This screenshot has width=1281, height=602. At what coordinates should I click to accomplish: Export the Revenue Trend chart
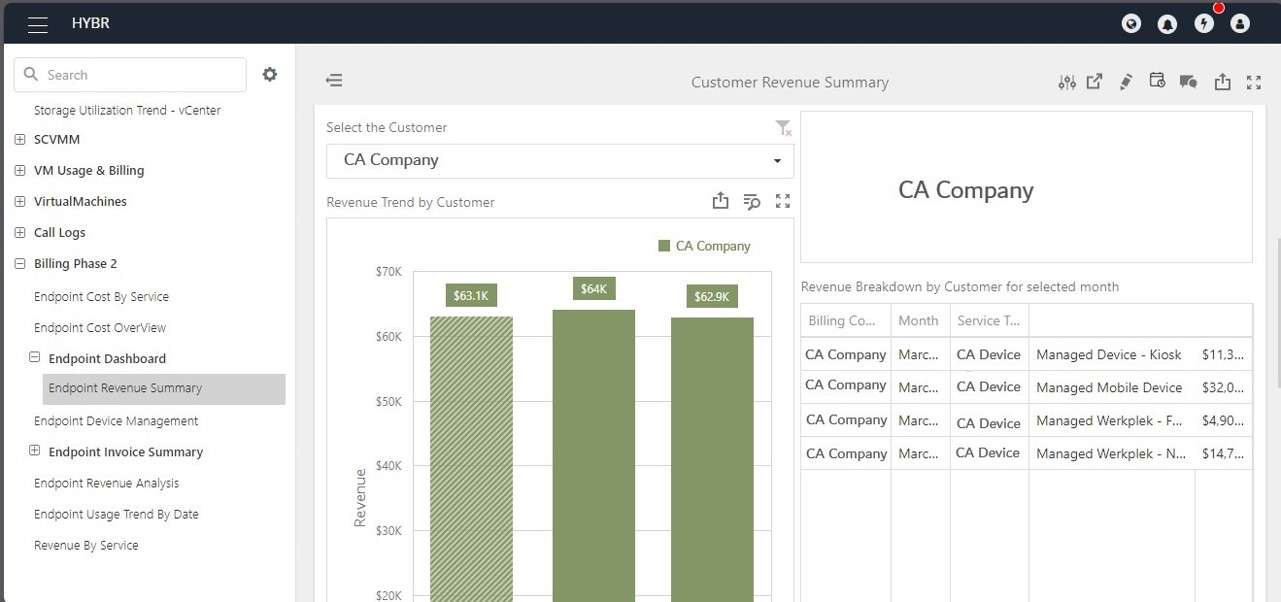720,201
